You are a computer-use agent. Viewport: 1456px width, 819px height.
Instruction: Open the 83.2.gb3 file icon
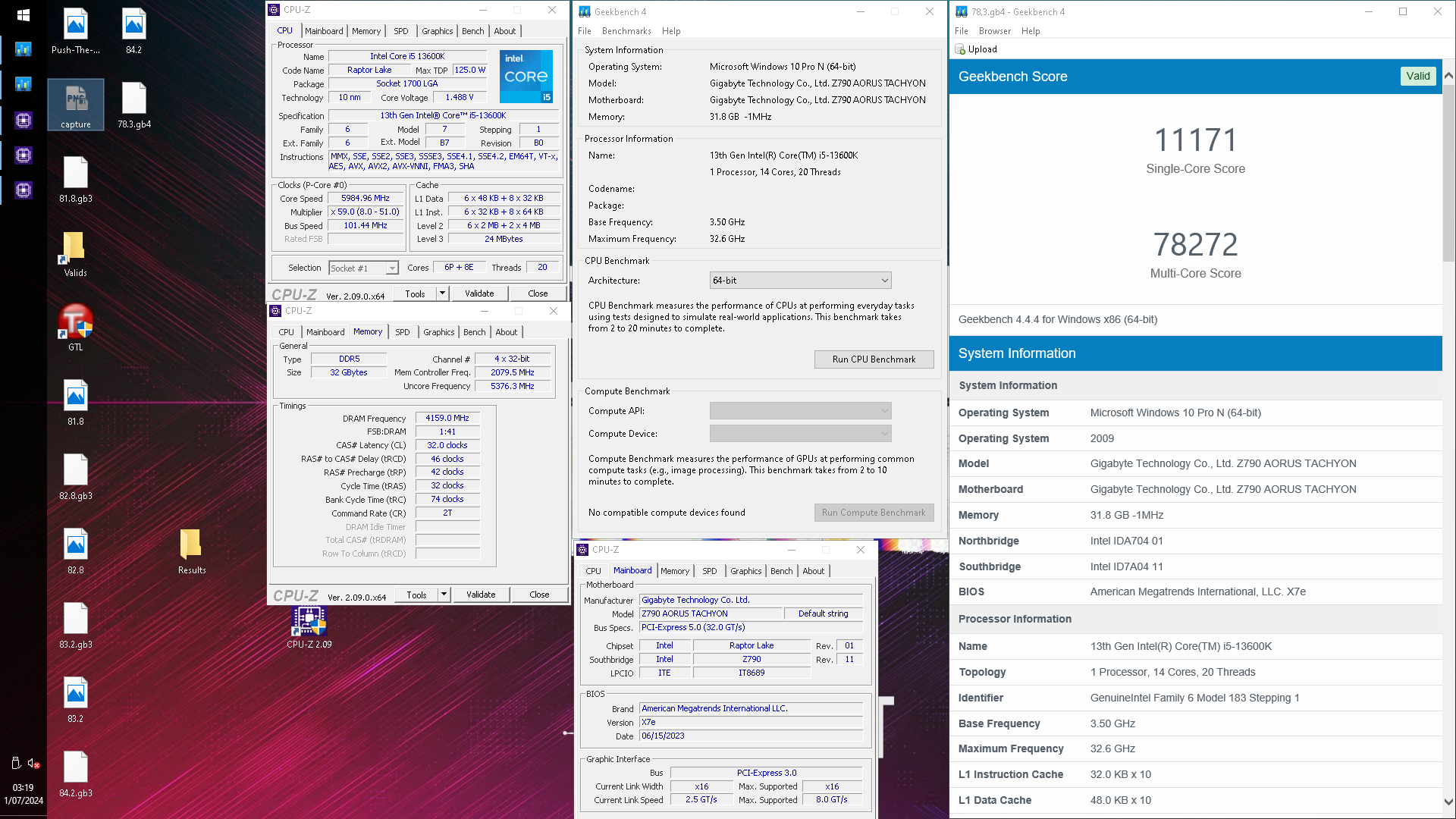[75, 626]
